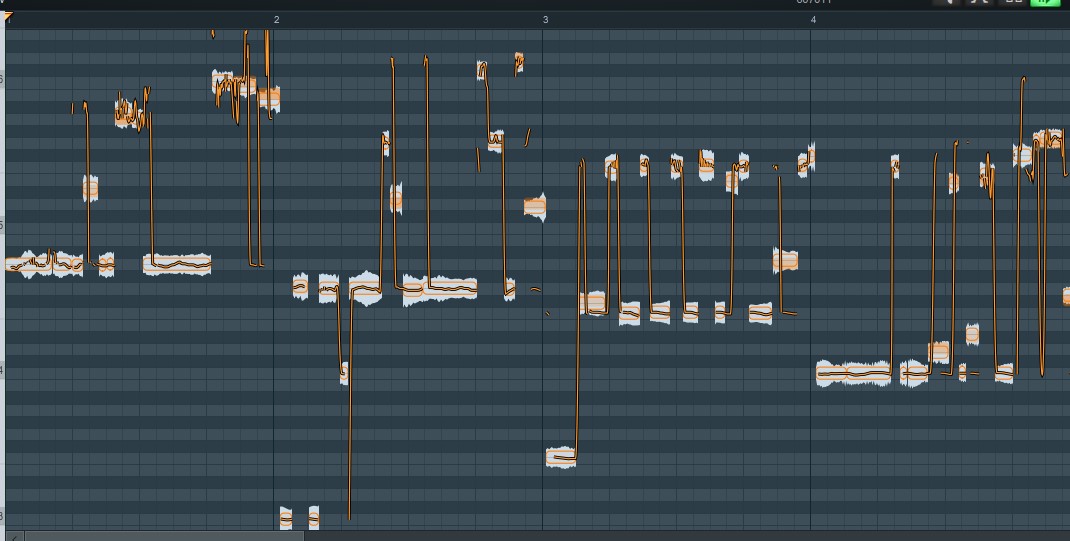The image size is (1070, 541).
Task: Click the second icon in the top-right toolbar
Action: 980,2
